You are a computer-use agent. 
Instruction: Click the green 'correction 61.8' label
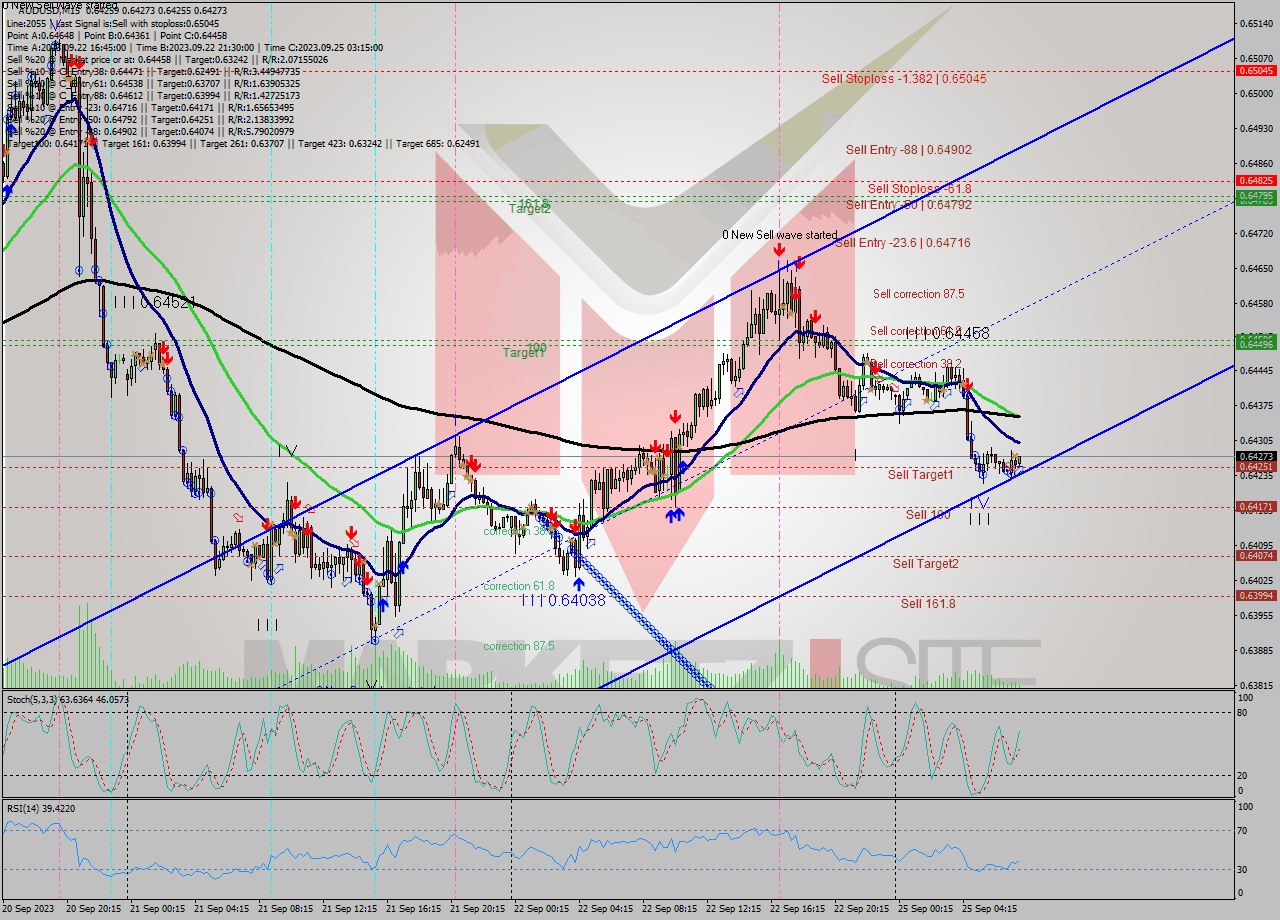click(x=519, y=586)
